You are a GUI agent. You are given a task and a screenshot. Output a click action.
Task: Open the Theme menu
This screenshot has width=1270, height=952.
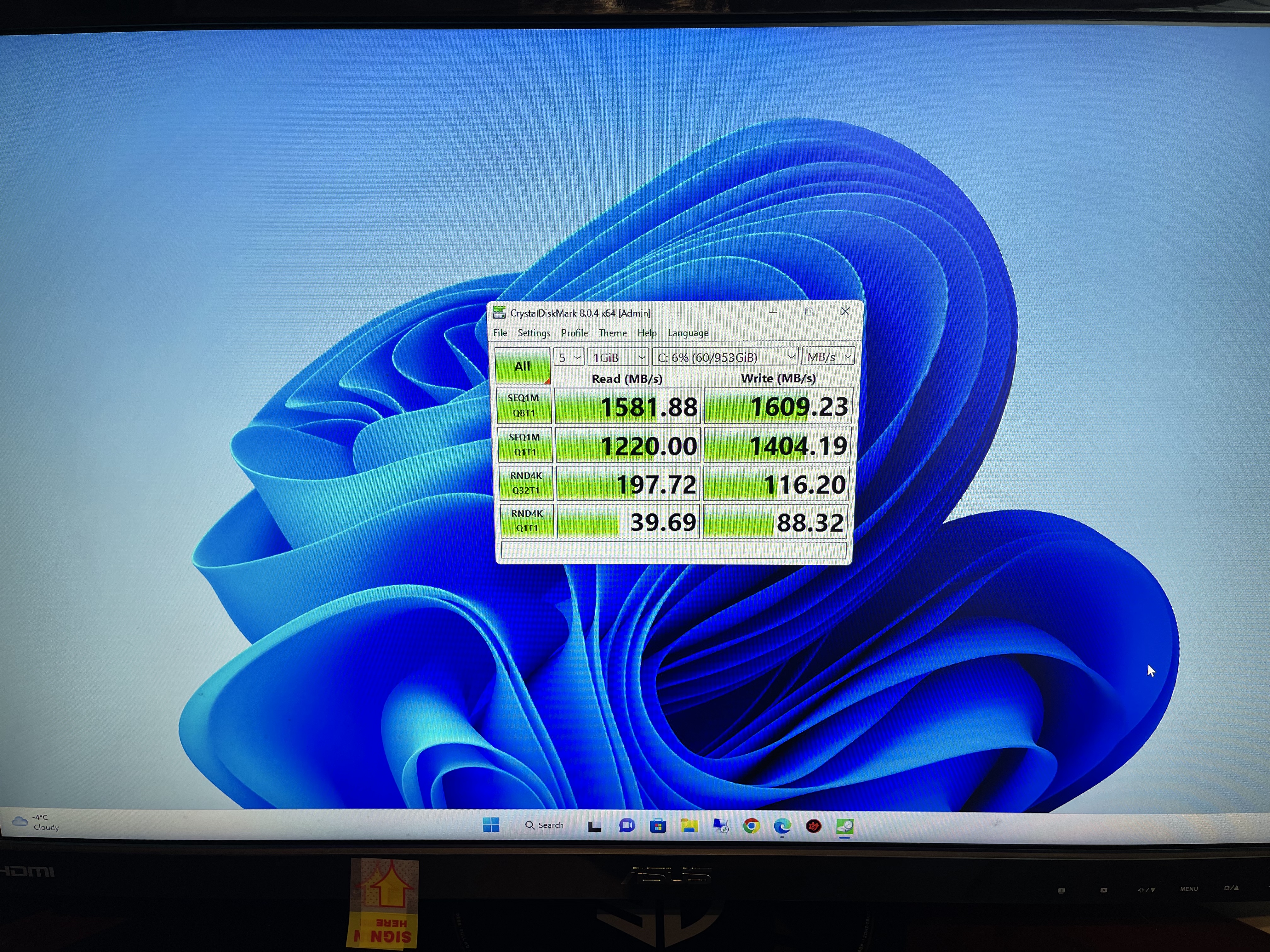(x=613, y=333)
